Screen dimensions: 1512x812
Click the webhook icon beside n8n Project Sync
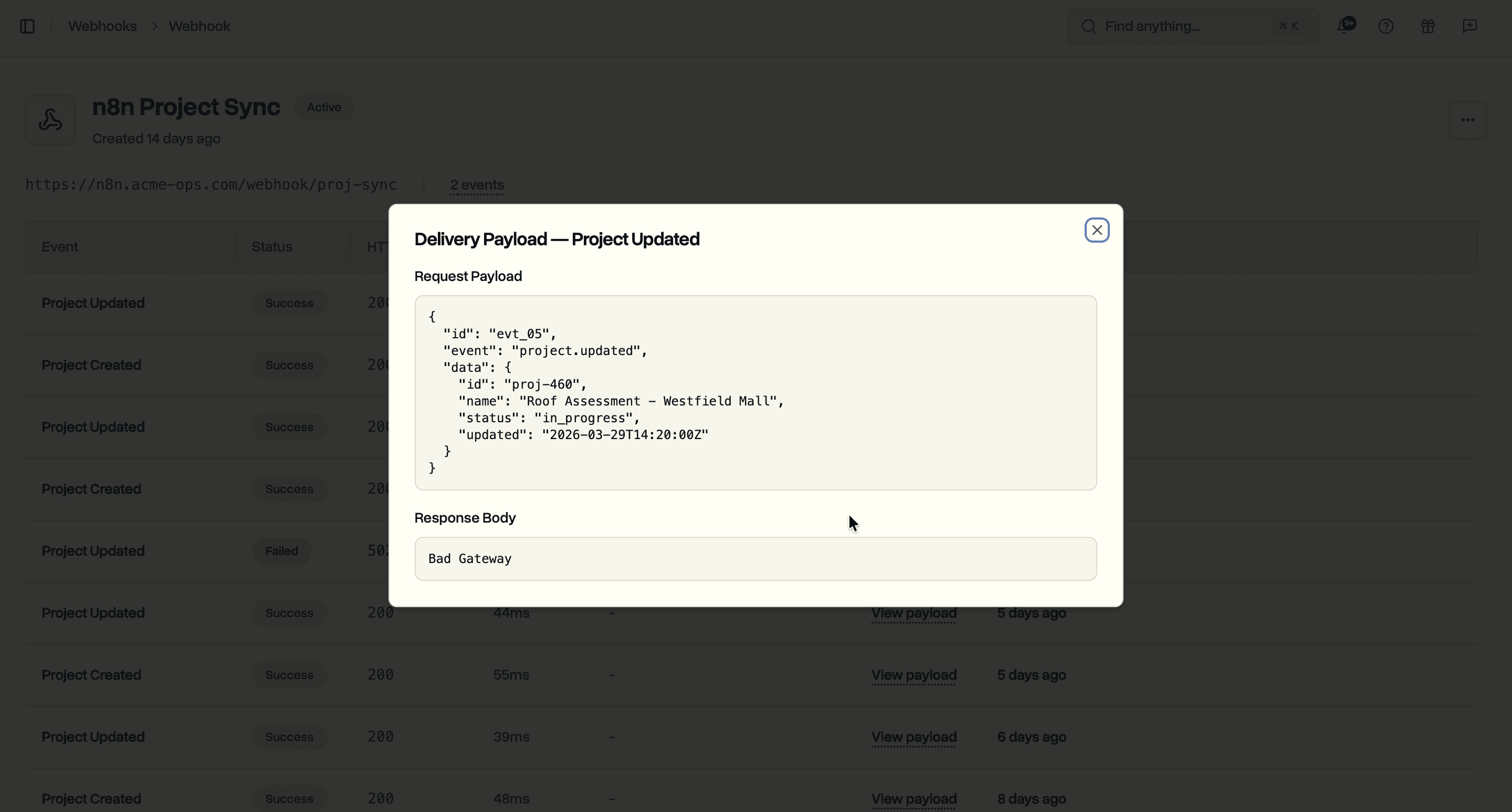[x=50, y=119]
